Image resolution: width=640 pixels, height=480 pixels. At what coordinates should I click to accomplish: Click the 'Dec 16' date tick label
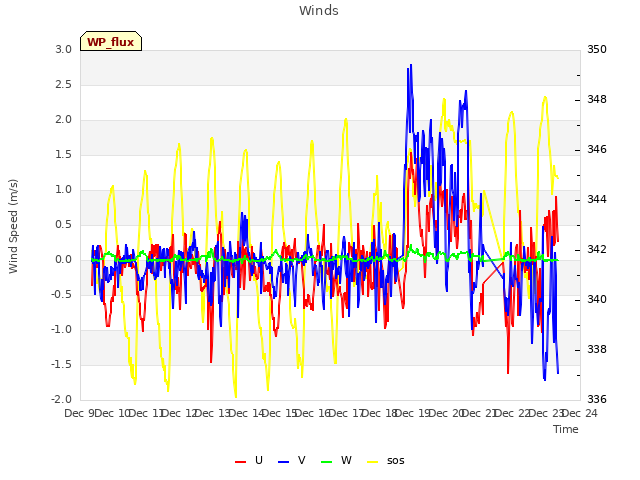tap(313, 414)
